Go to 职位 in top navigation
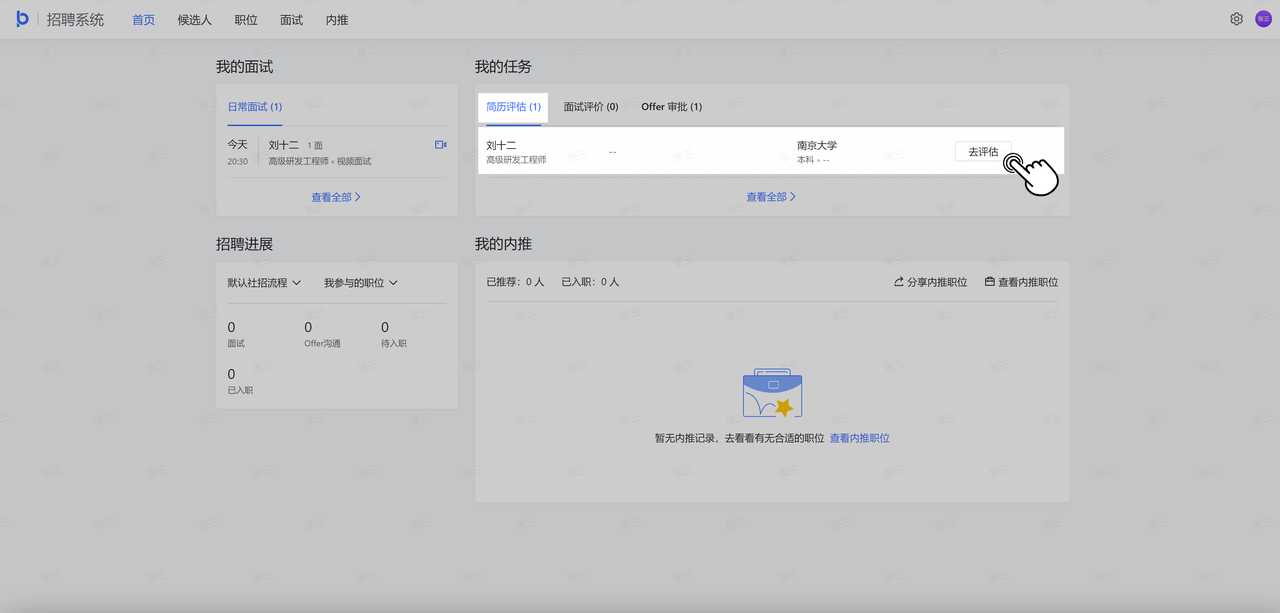 pos(246,20)
